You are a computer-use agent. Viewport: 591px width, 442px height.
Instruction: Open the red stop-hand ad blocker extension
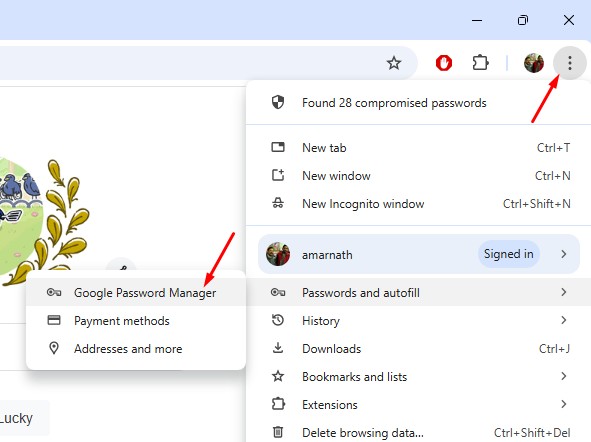pyautogui.click(x=444, y=63)
